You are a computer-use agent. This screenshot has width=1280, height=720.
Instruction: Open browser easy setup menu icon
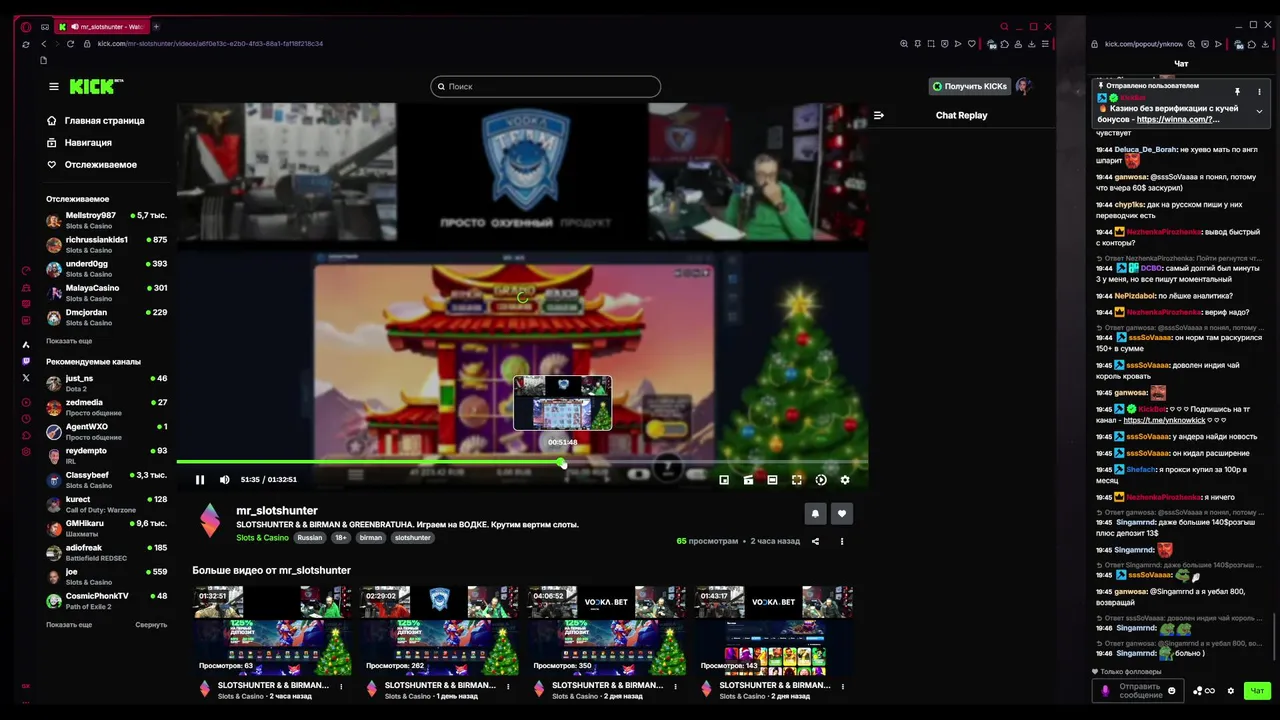(1045, 44)
